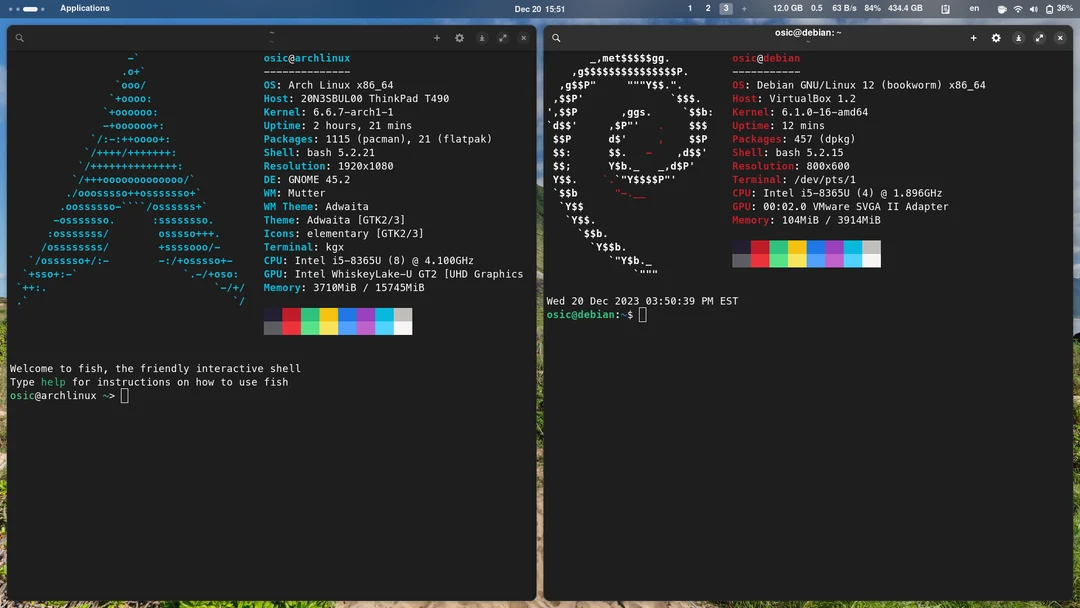
Task: Open search in the debian terminal
Action: click(x=556, y=37)
